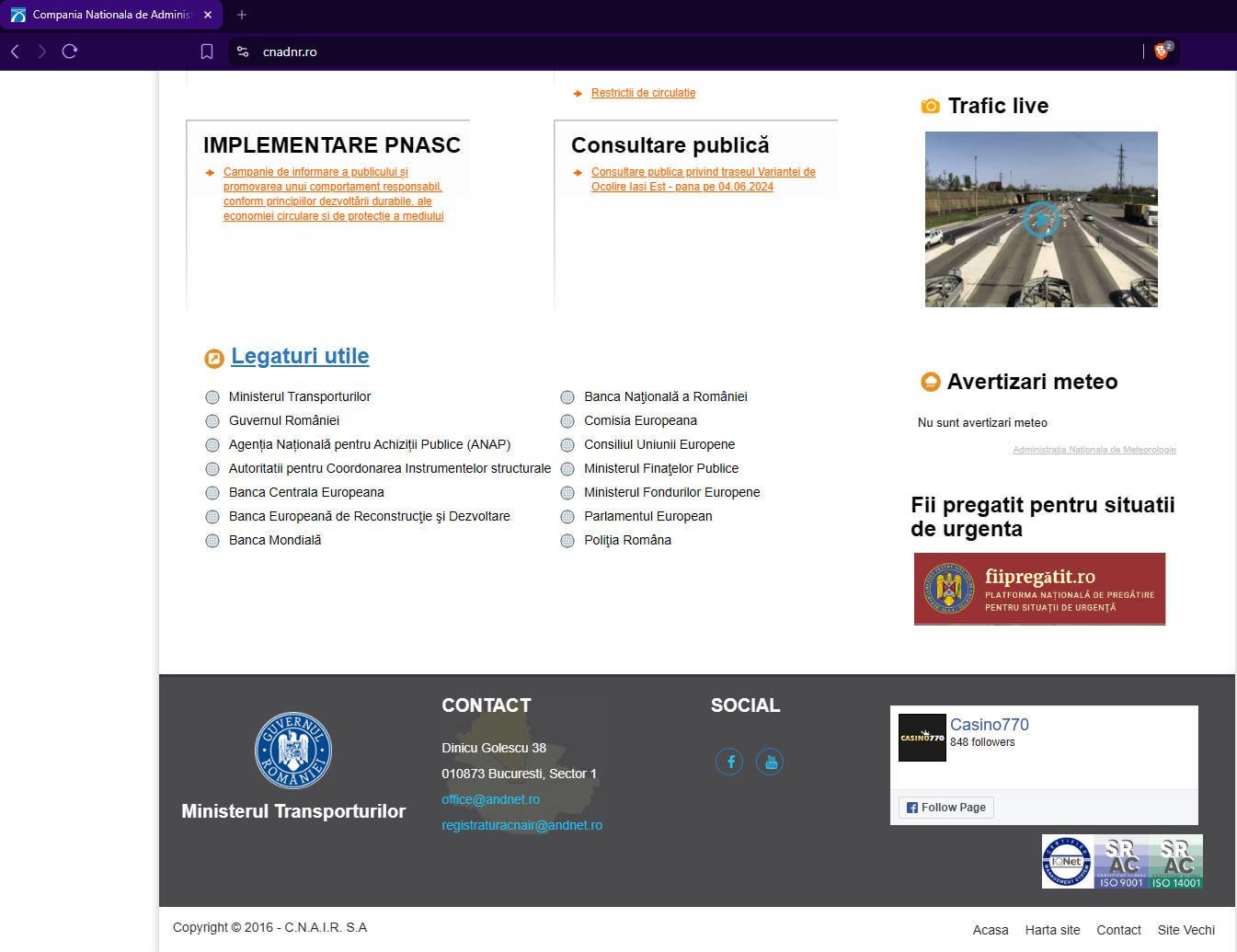This screenshot has width=1237, height=952.
Task: Click the address bar showing cnadnr.ro
Action: coord(644,52)
